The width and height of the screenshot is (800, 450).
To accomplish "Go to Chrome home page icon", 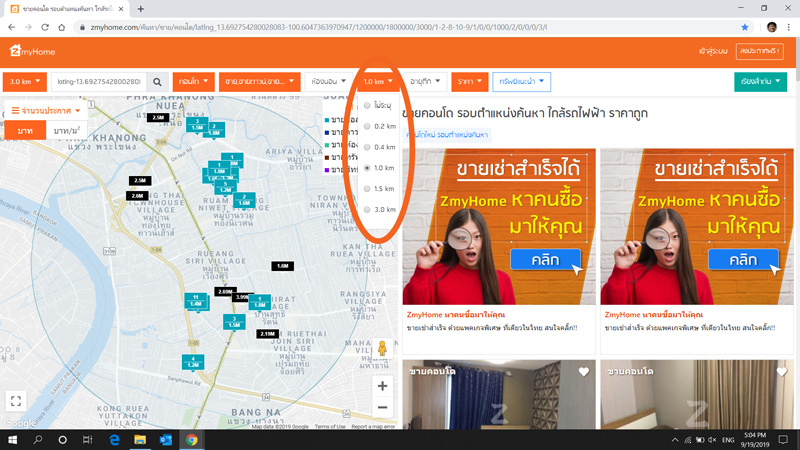I will (62, 27).
